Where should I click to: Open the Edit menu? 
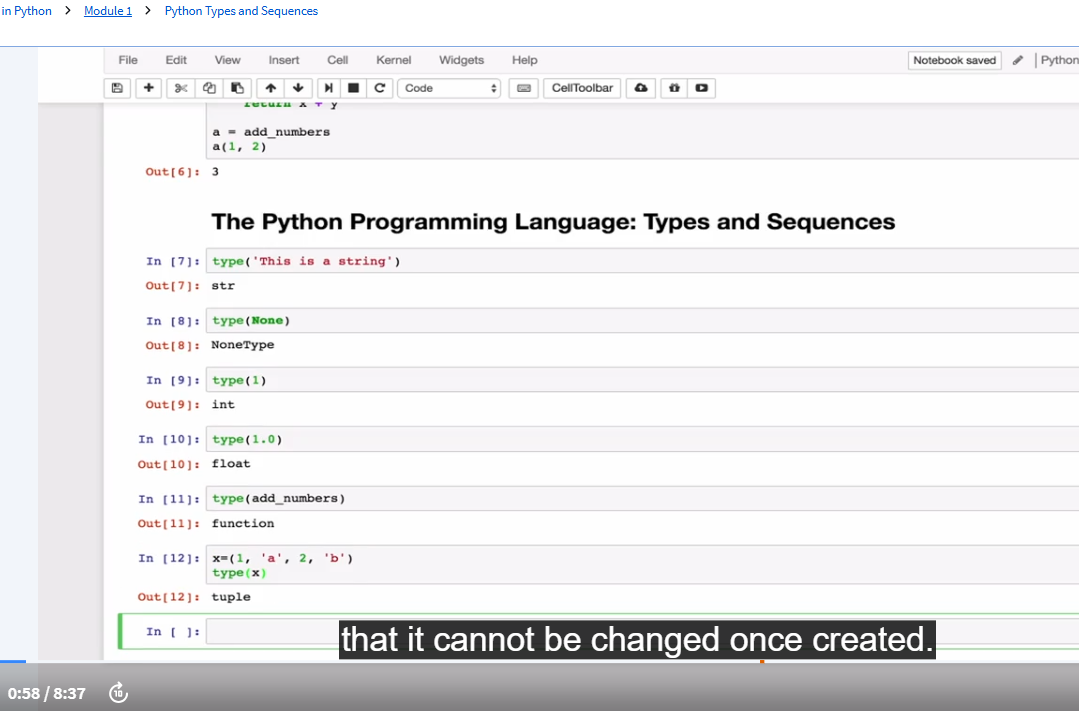(x=176, y=60)
